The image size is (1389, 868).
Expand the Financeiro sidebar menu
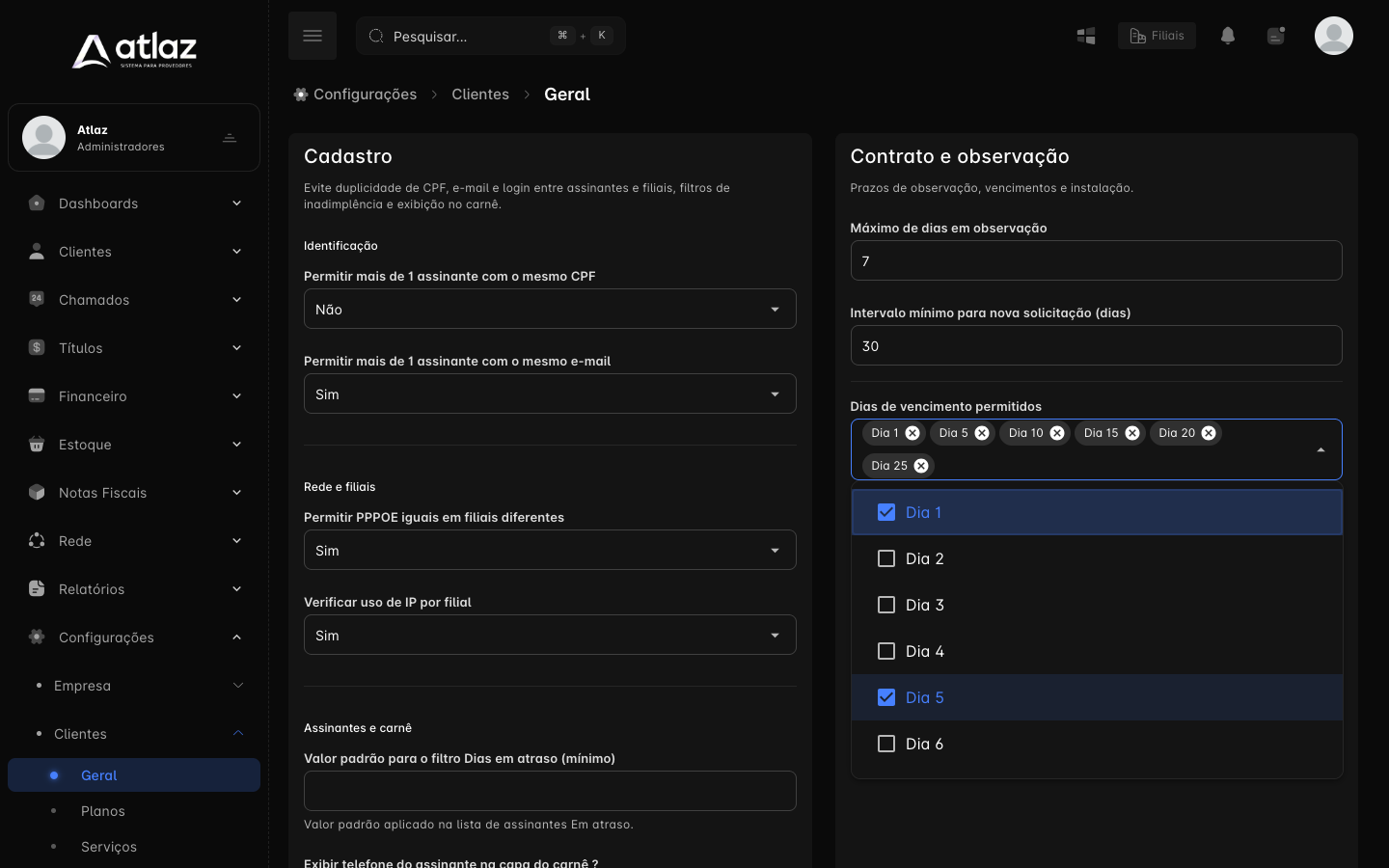(134, 396)
